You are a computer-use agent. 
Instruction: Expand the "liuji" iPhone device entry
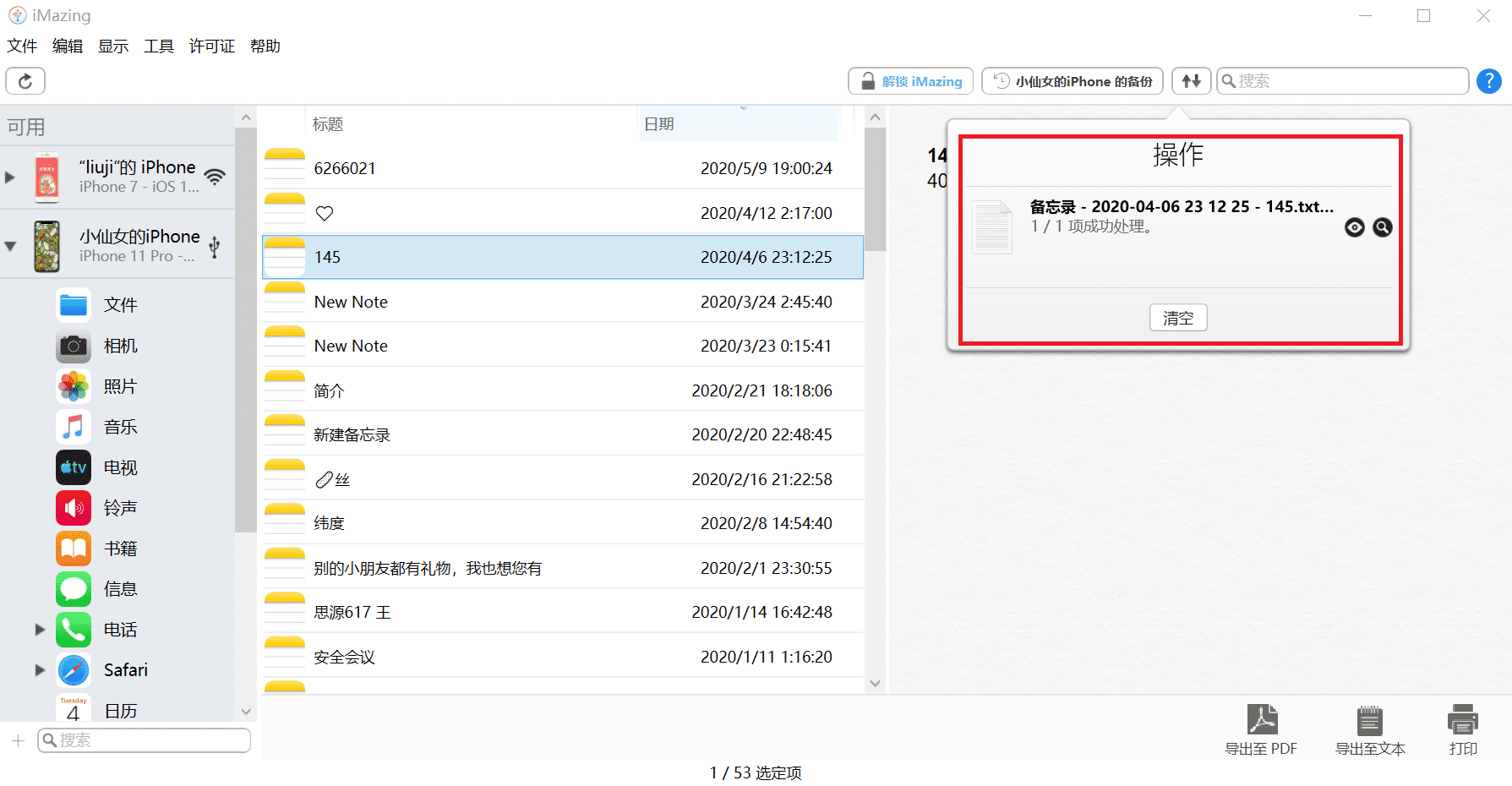10,177
